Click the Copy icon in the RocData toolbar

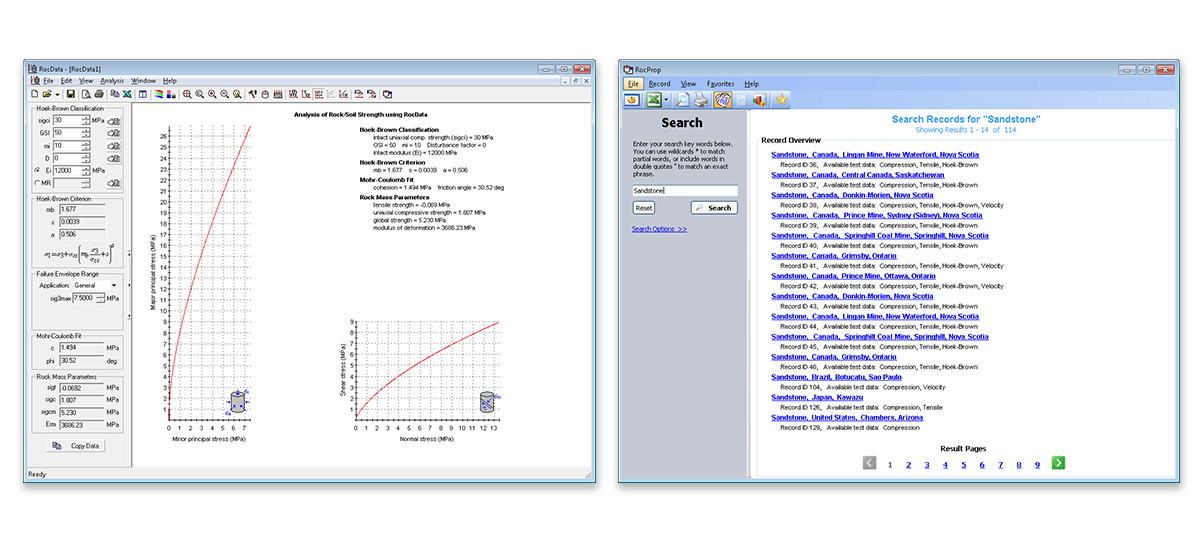pos(115,94)
